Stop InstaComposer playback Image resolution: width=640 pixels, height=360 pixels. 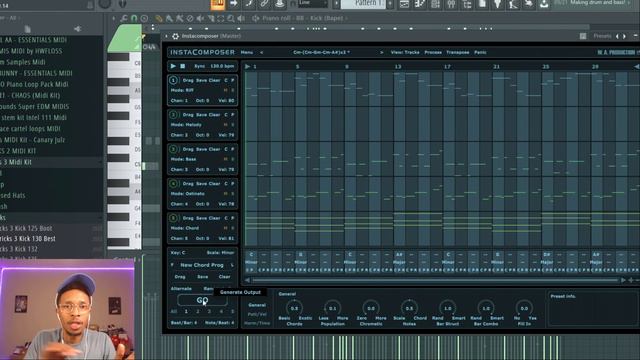click(183, 66)
